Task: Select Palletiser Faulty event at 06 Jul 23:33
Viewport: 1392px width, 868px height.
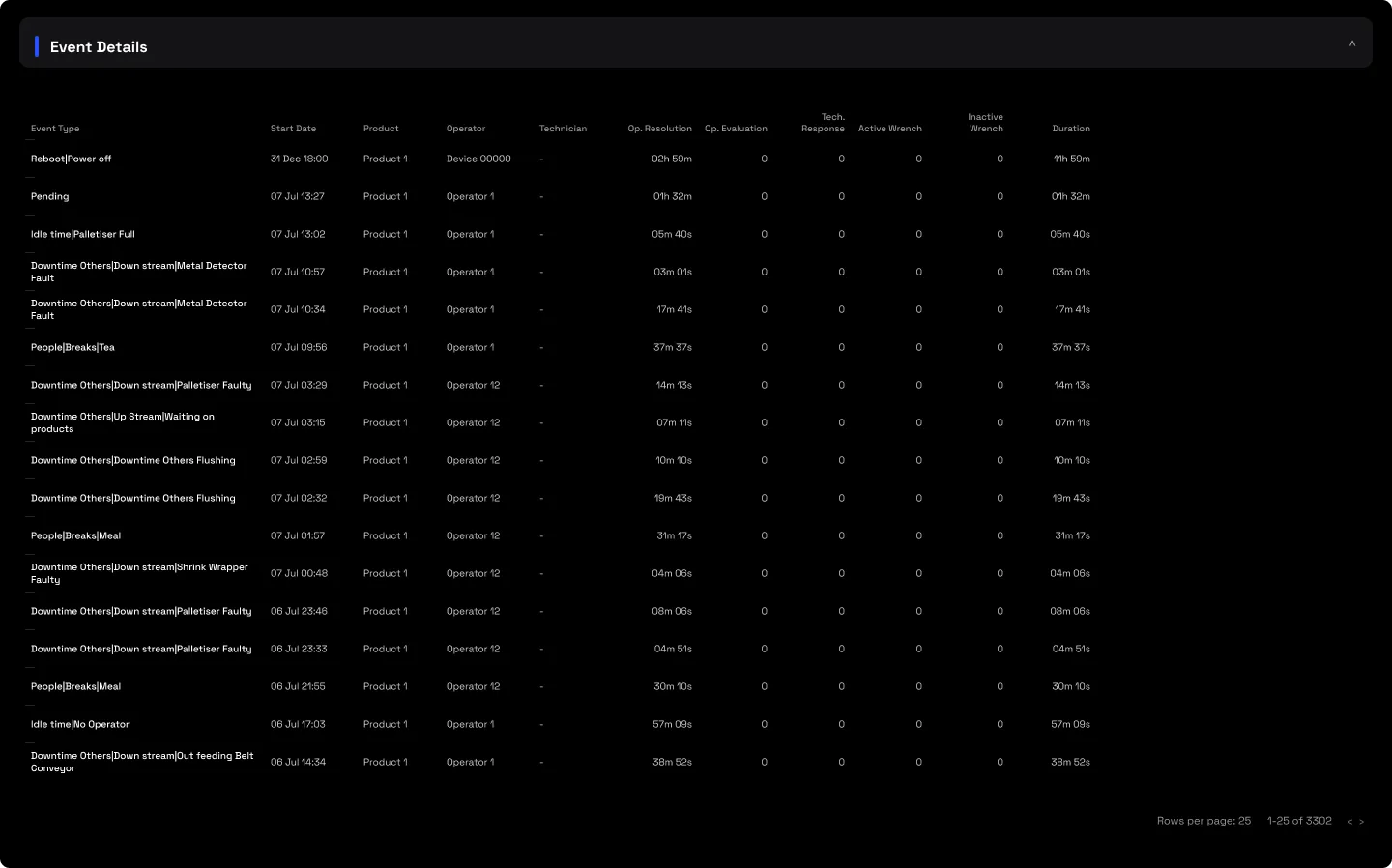Action: [561, 649]
